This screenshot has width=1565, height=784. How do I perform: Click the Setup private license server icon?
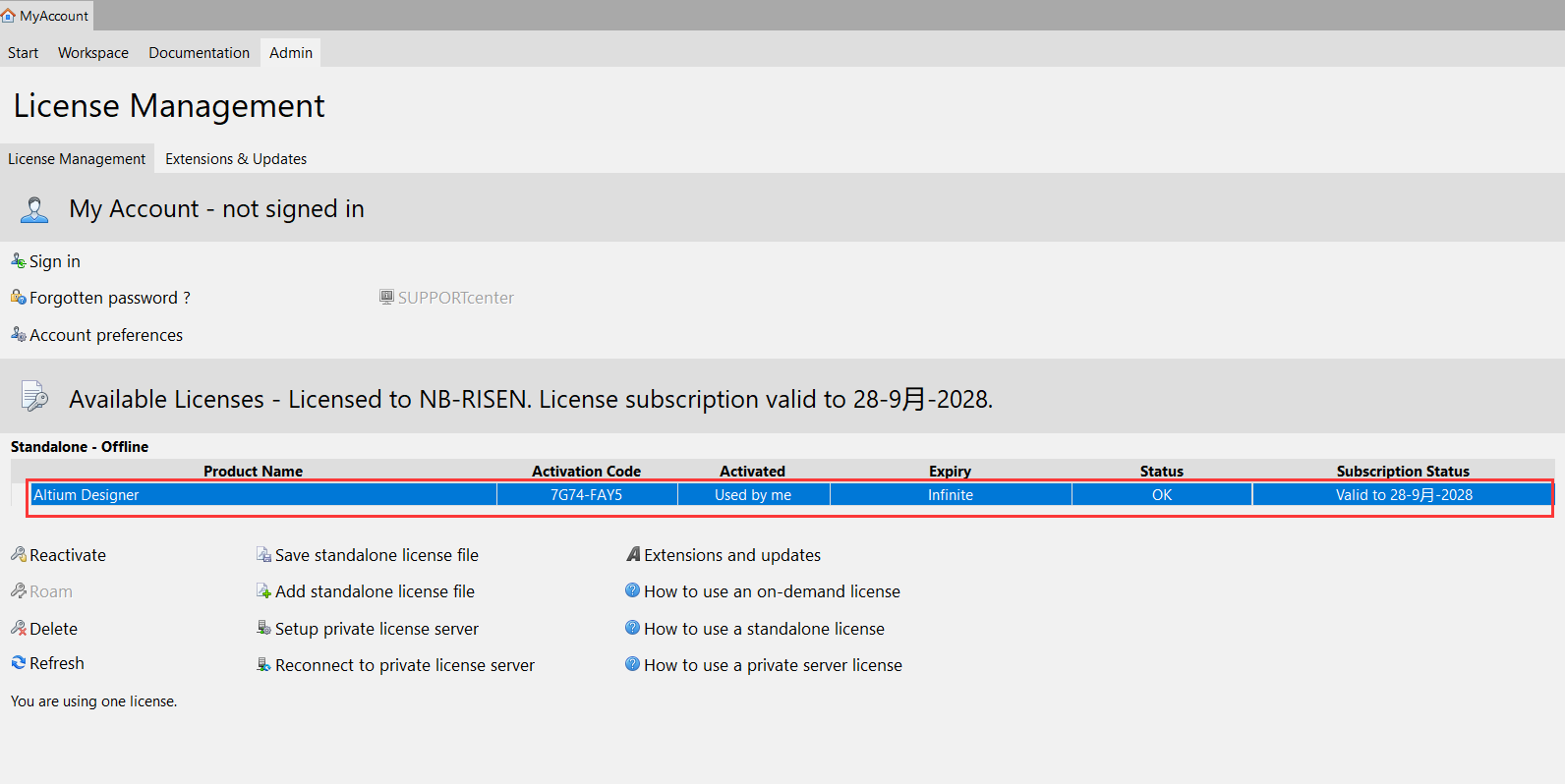(x=263, y=628)
